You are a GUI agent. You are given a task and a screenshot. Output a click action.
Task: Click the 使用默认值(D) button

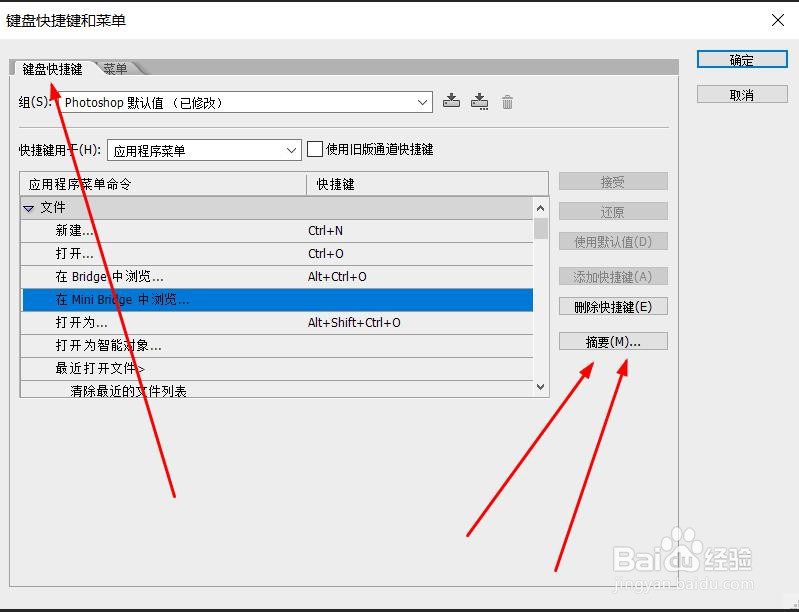[x=613, y=242]
